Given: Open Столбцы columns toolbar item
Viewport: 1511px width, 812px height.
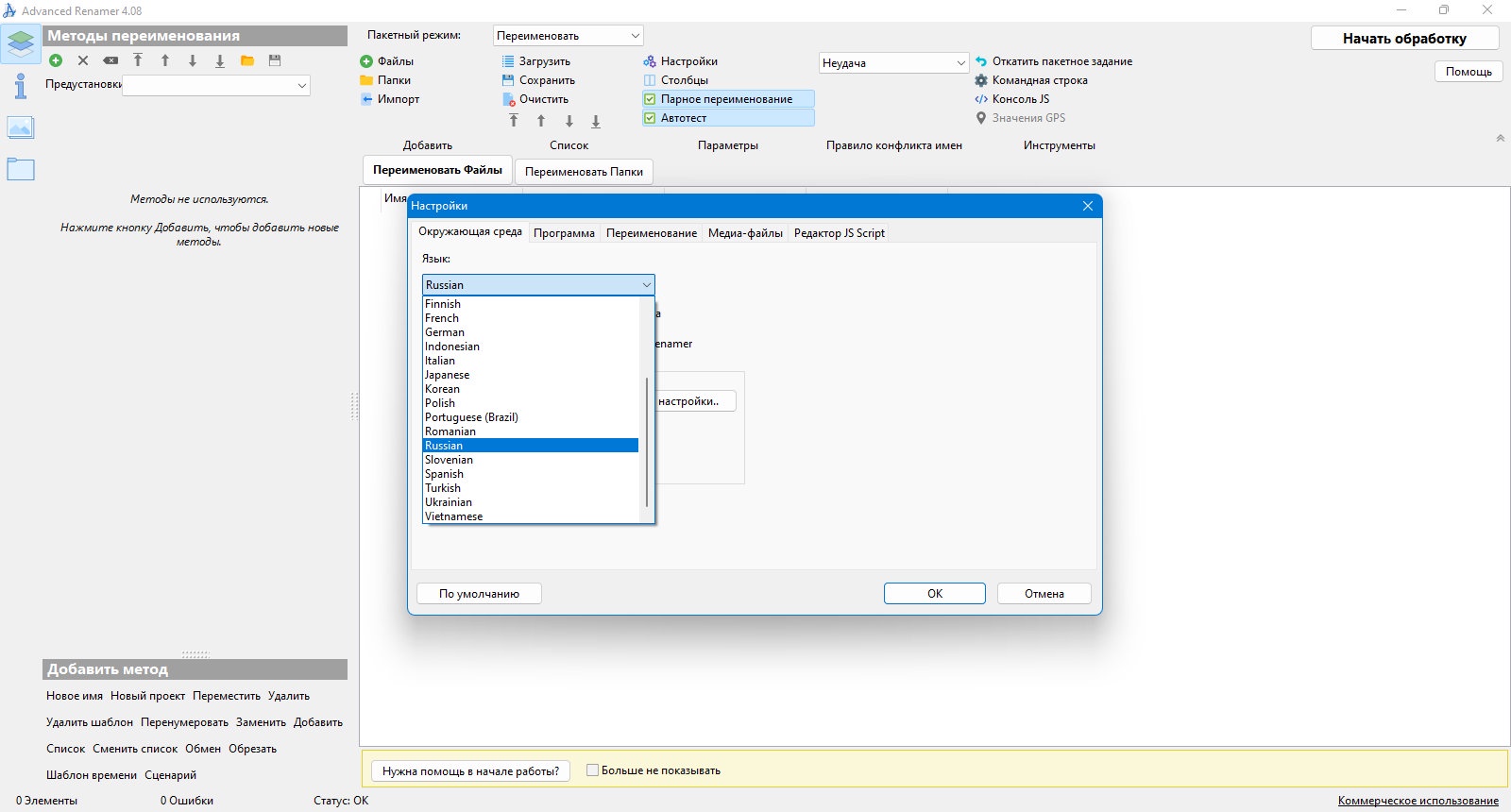Looking at the screenshot, I should (676, 80).
